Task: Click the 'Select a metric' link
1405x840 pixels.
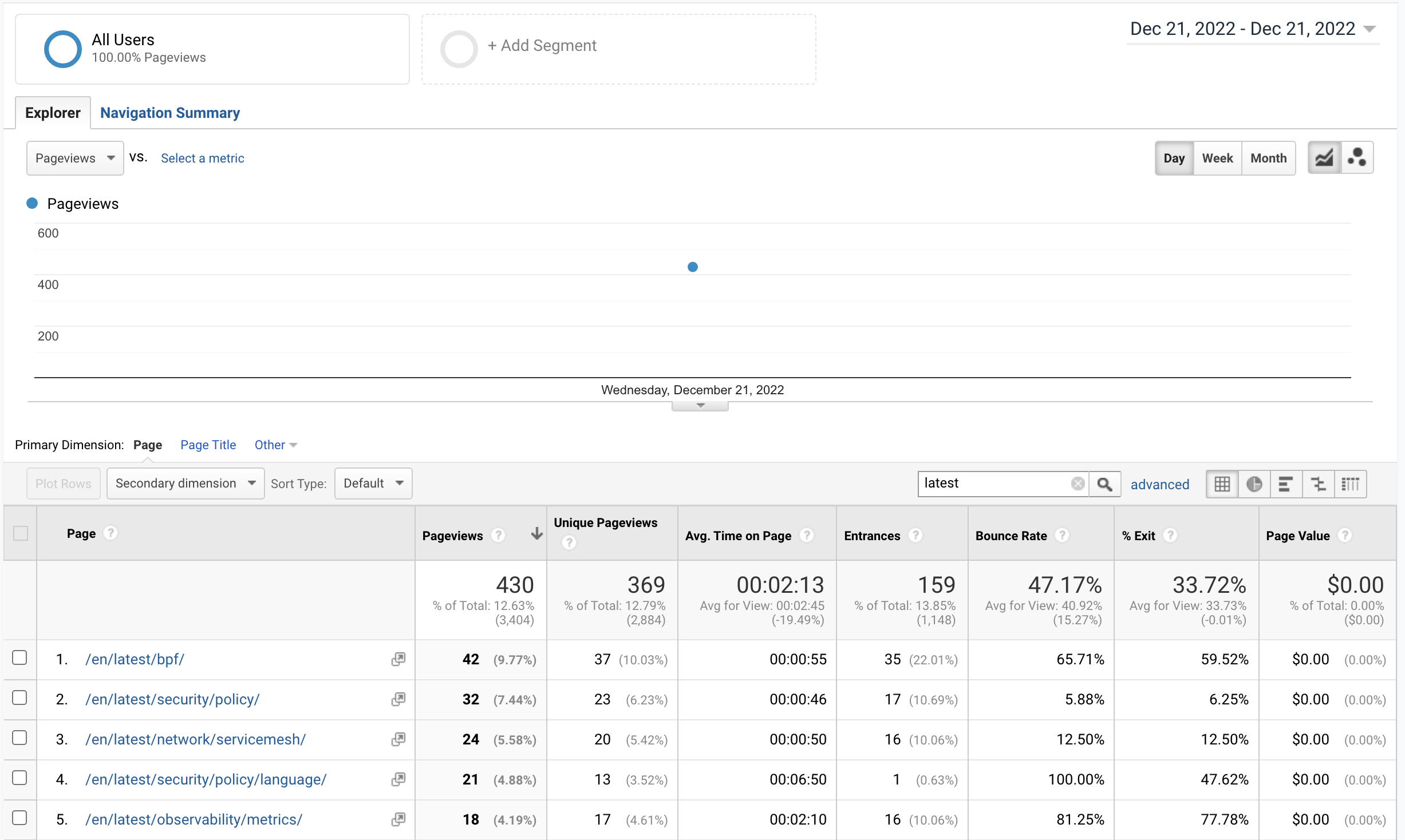Action: [x=202, y=158]
